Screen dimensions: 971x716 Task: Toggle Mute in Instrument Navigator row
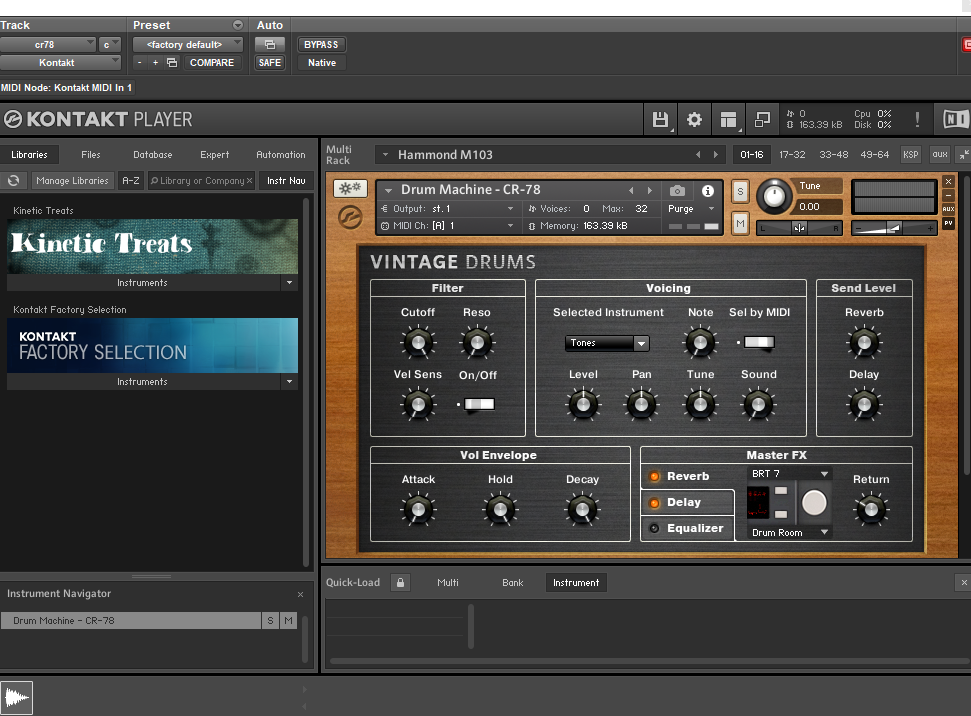coord(289,621)
